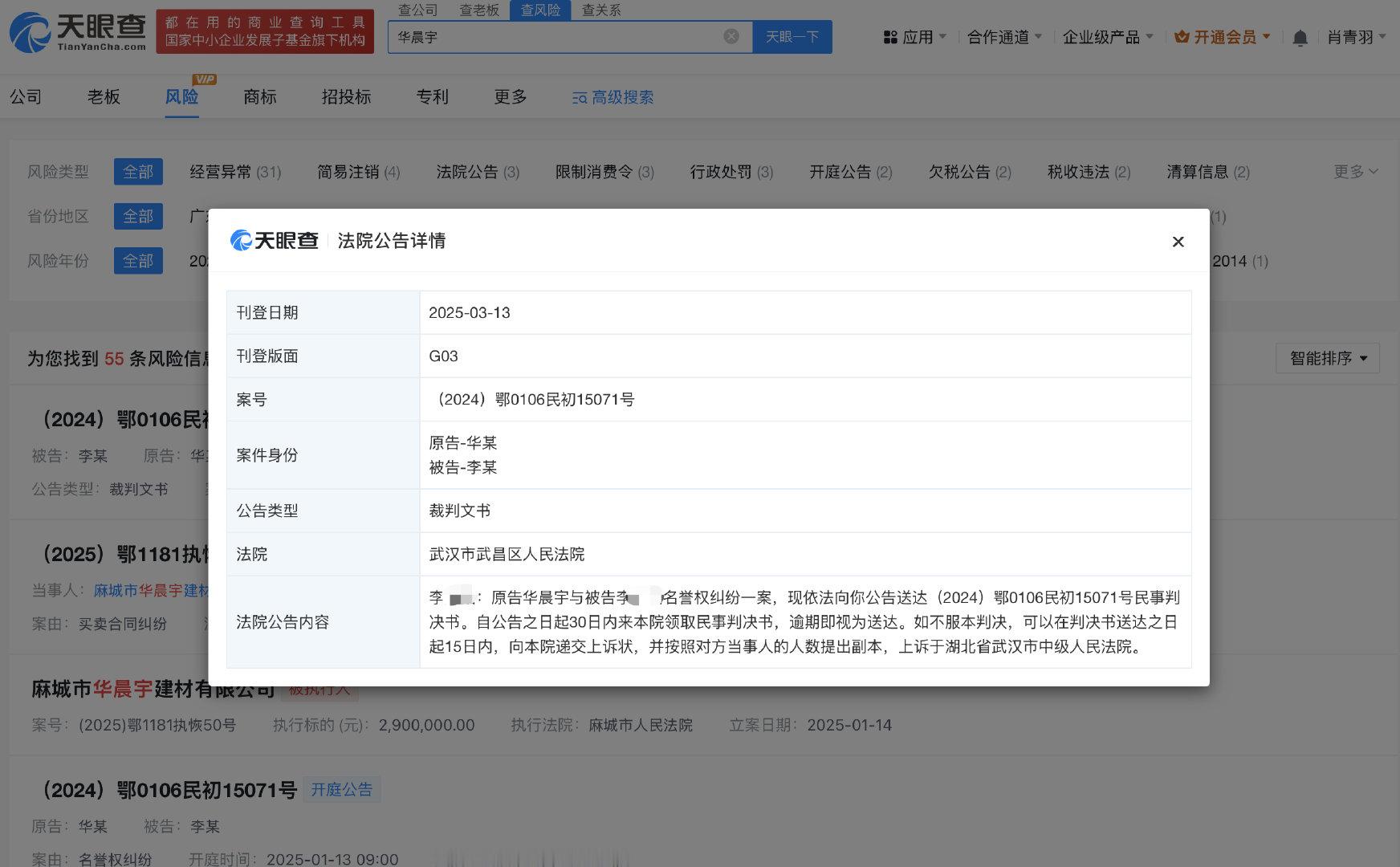Click the 天眼查 logo in dialog header
1400x867 pixels.
coord(275,240)
